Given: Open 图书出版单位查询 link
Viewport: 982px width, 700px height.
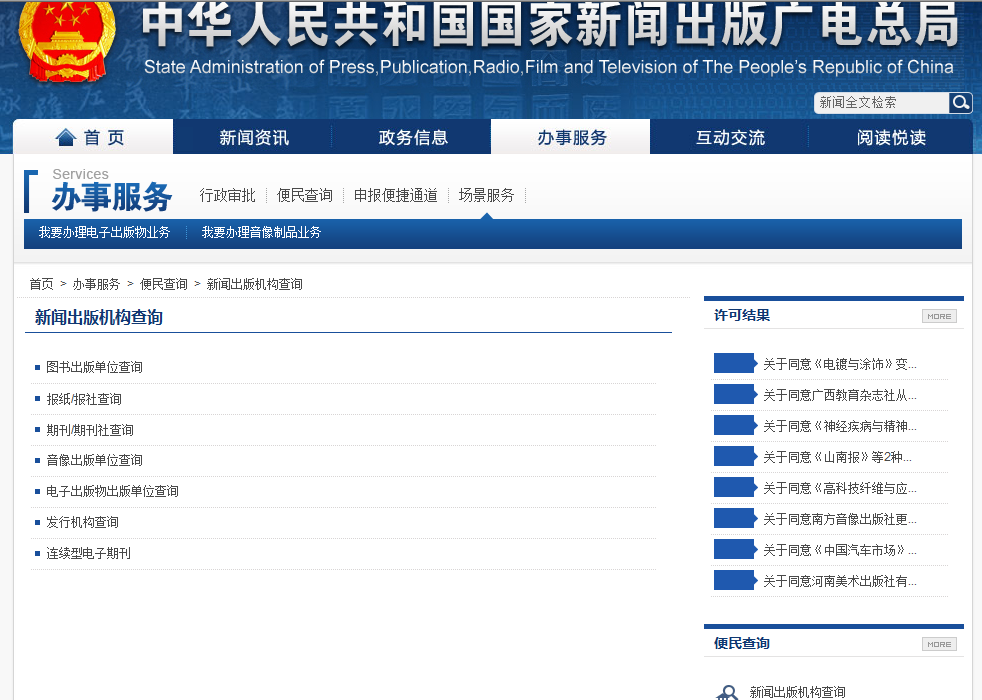Looking at the screenshot, I should (95, 367).
